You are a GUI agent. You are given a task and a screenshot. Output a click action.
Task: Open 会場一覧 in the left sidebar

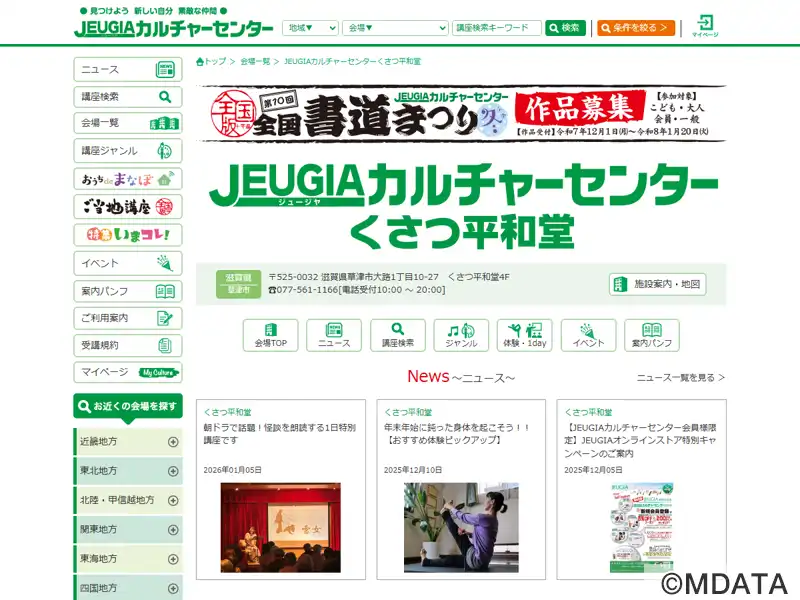[x=128, y=123]
